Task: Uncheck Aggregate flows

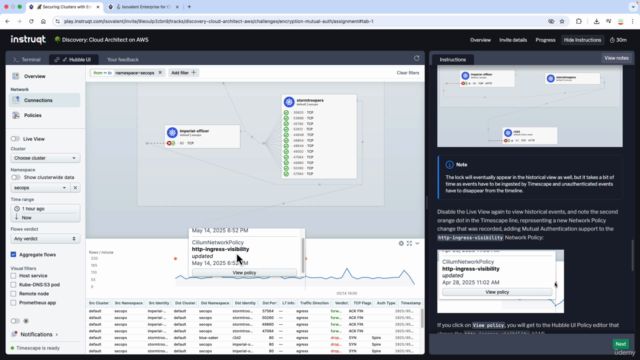Action: click(13, 255)
